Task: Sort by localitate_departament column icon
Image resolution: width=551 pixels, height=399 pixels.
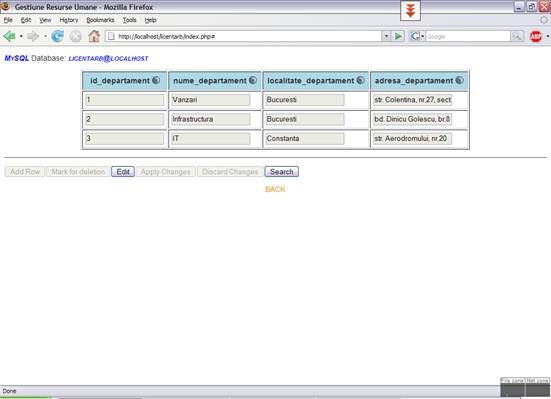Action: pos(361,81)
